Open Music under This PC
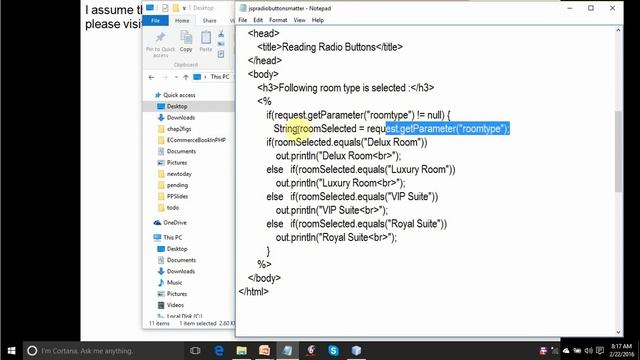 tap(174, 282)
